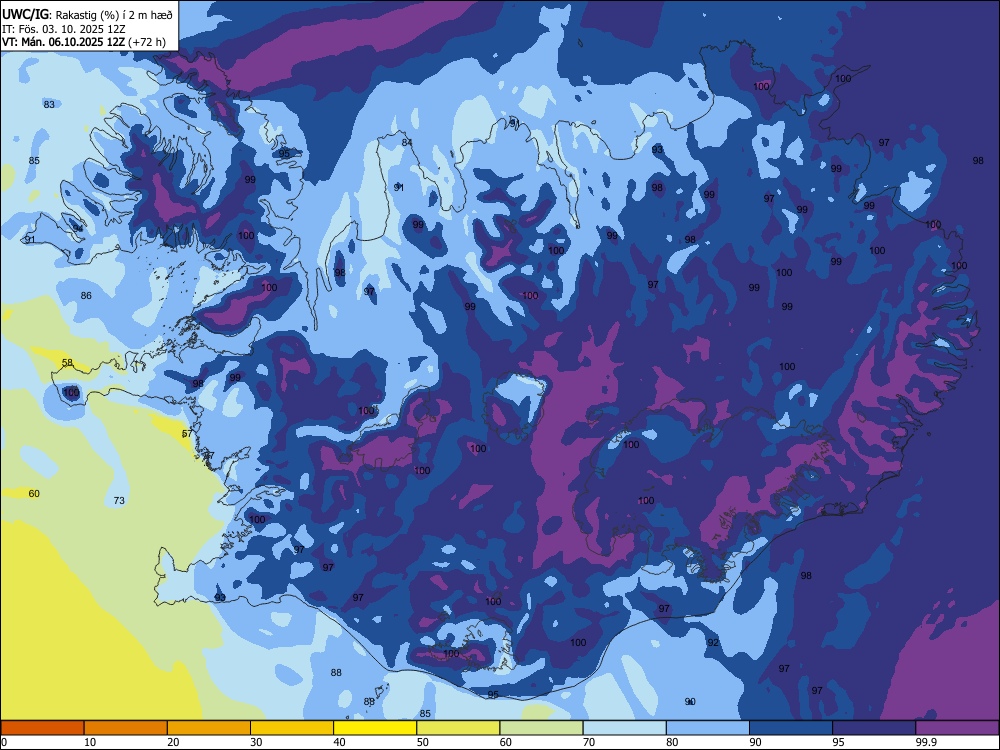The width and height of the screenshot is (1000, 750).
Task: Click the legend tick label '99.9'
Action: [x=925, y=742]
